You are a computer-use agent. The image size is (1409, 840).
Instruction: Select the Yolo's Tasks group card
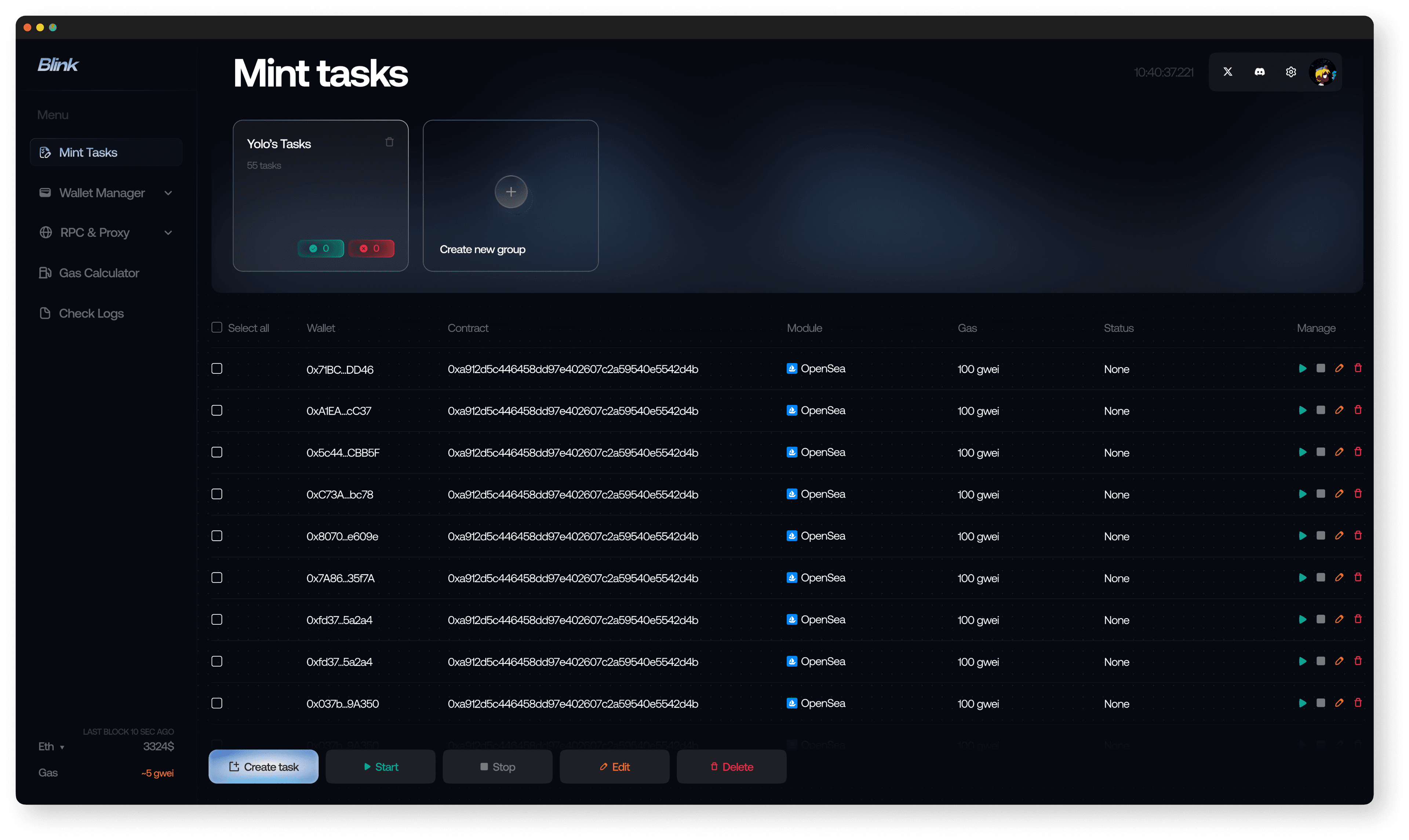(320, 195)
